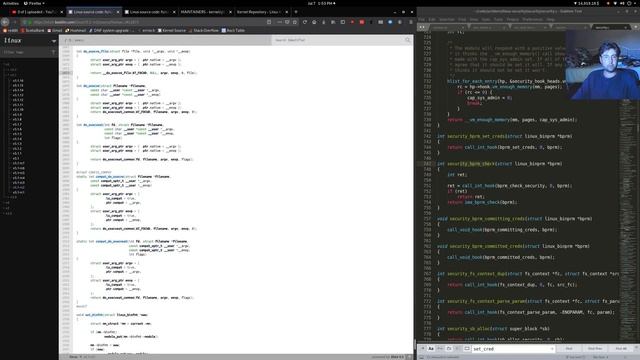Toggle Sublime side bar status icon

[421, 357]
